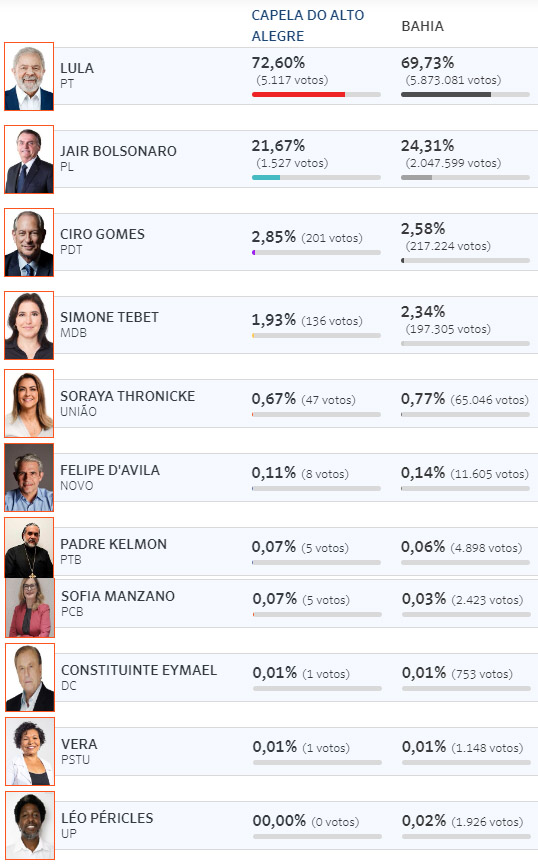Image resolution: width=538 pixels, height=868 pixels.
Task: Select Vera's candidate portrait
Action: [x=30, y=751]
